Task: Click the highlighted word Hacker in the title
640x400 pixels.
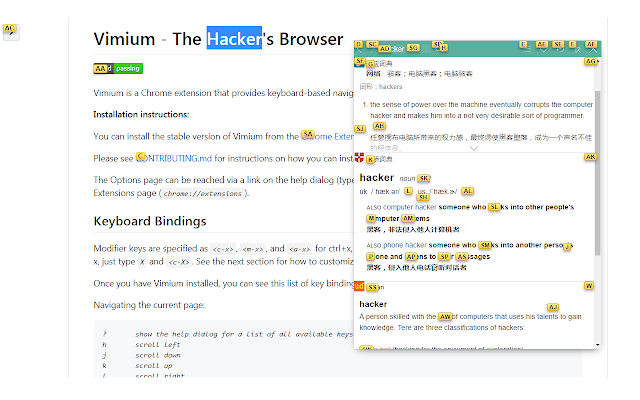Action: [234, 39]
